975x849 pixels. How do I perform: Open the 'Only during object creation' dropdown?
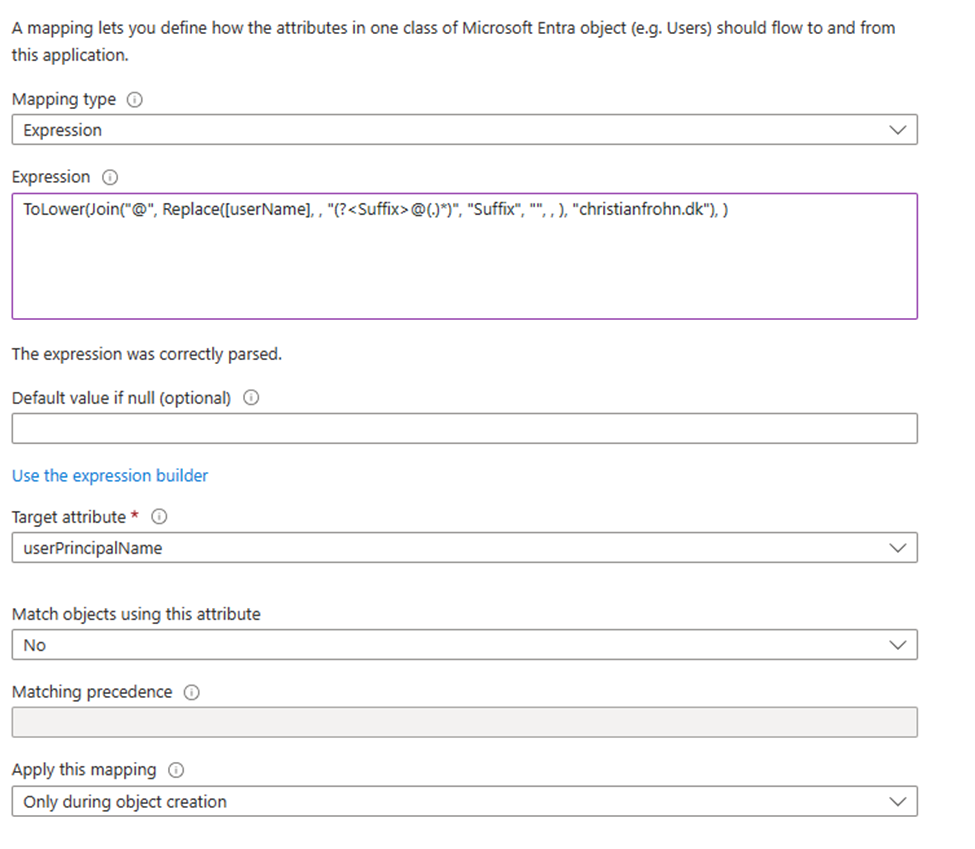(x=464, y=801)
